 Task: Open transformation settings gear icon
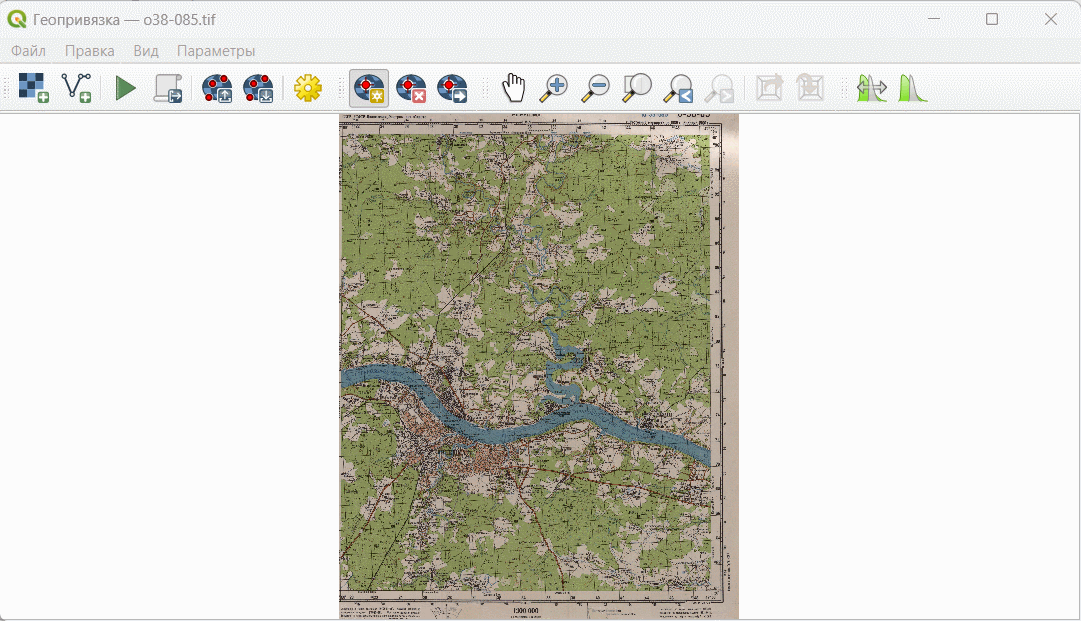[307, 88]
